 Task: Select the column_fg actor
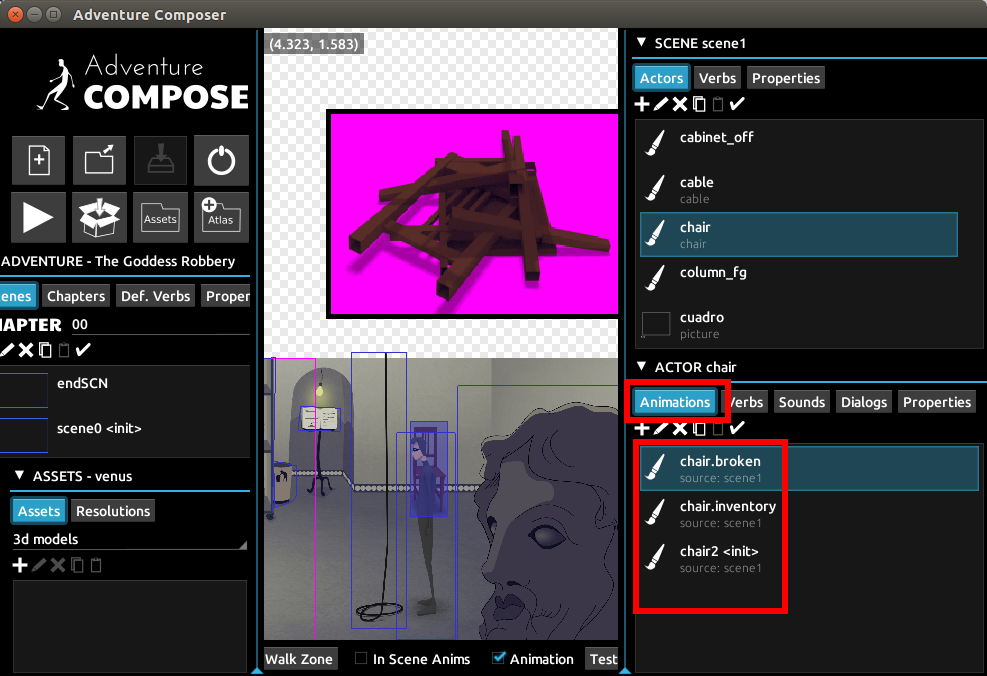click(x=799, y=279)
